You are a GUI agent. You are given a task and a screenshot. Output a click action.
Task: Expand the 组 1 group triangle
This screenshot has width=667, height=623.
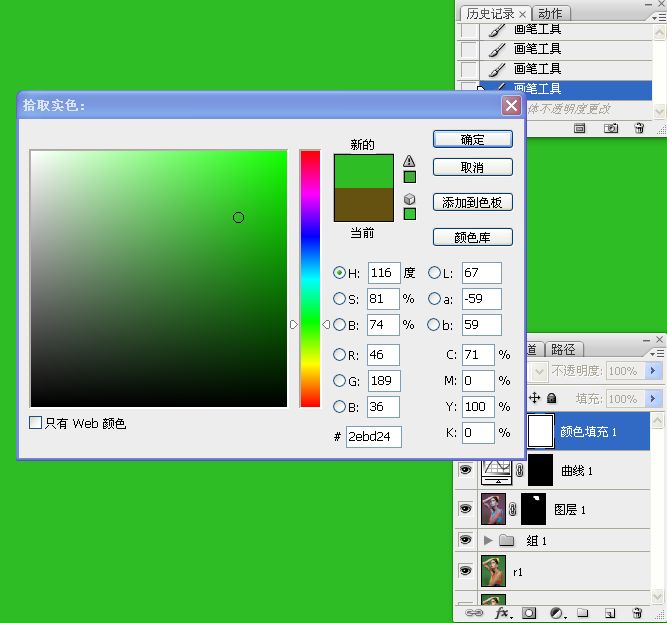tap(488, 541)
